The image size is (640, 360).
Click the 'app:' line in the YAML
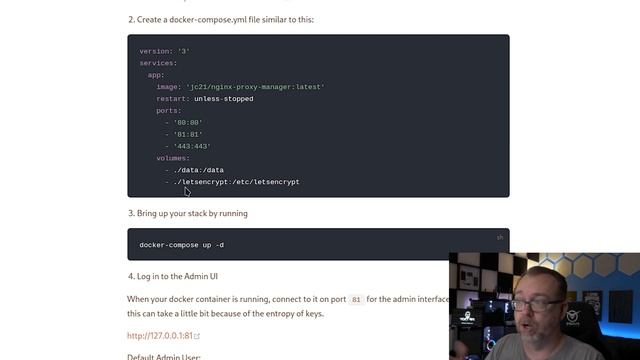pyautogui.click(x=156, y=75)
